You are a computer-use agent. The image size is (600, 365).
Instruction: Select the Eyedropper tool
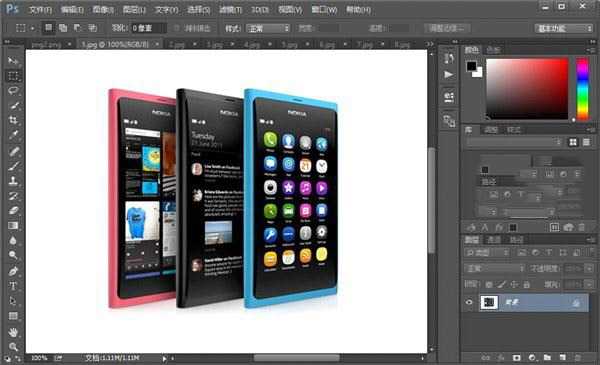pos(13,135)
